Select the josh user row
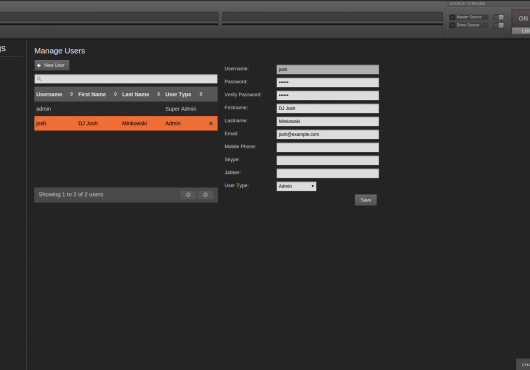The image size is (530, 370). pyautogui.click(x=126, y=123)
